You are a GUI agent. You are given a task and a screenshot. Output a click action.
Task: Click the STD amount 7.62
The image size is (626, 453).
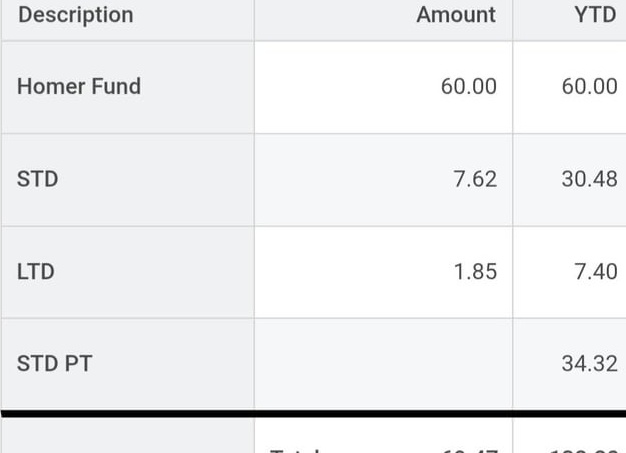pyautogui.click(x=475, y=180)
